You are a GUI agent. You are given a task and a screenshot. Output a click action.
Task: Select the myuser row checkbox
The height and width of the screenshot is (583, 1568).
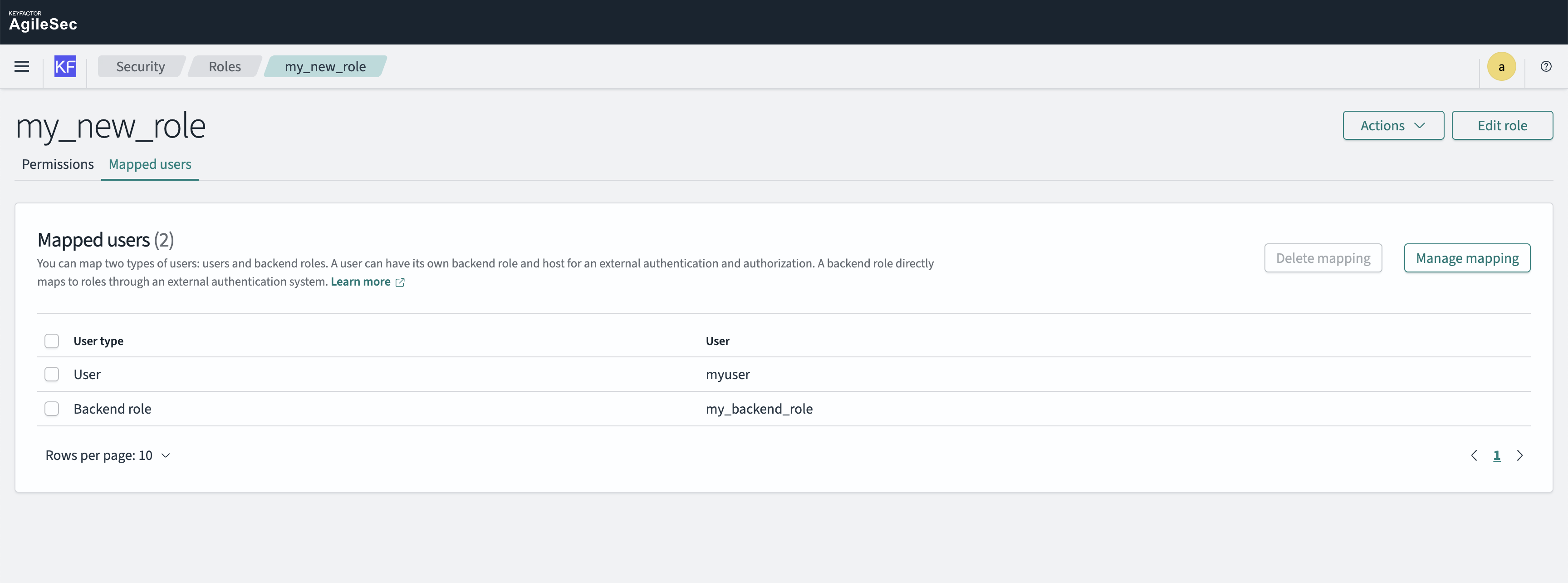pos(52,374)
